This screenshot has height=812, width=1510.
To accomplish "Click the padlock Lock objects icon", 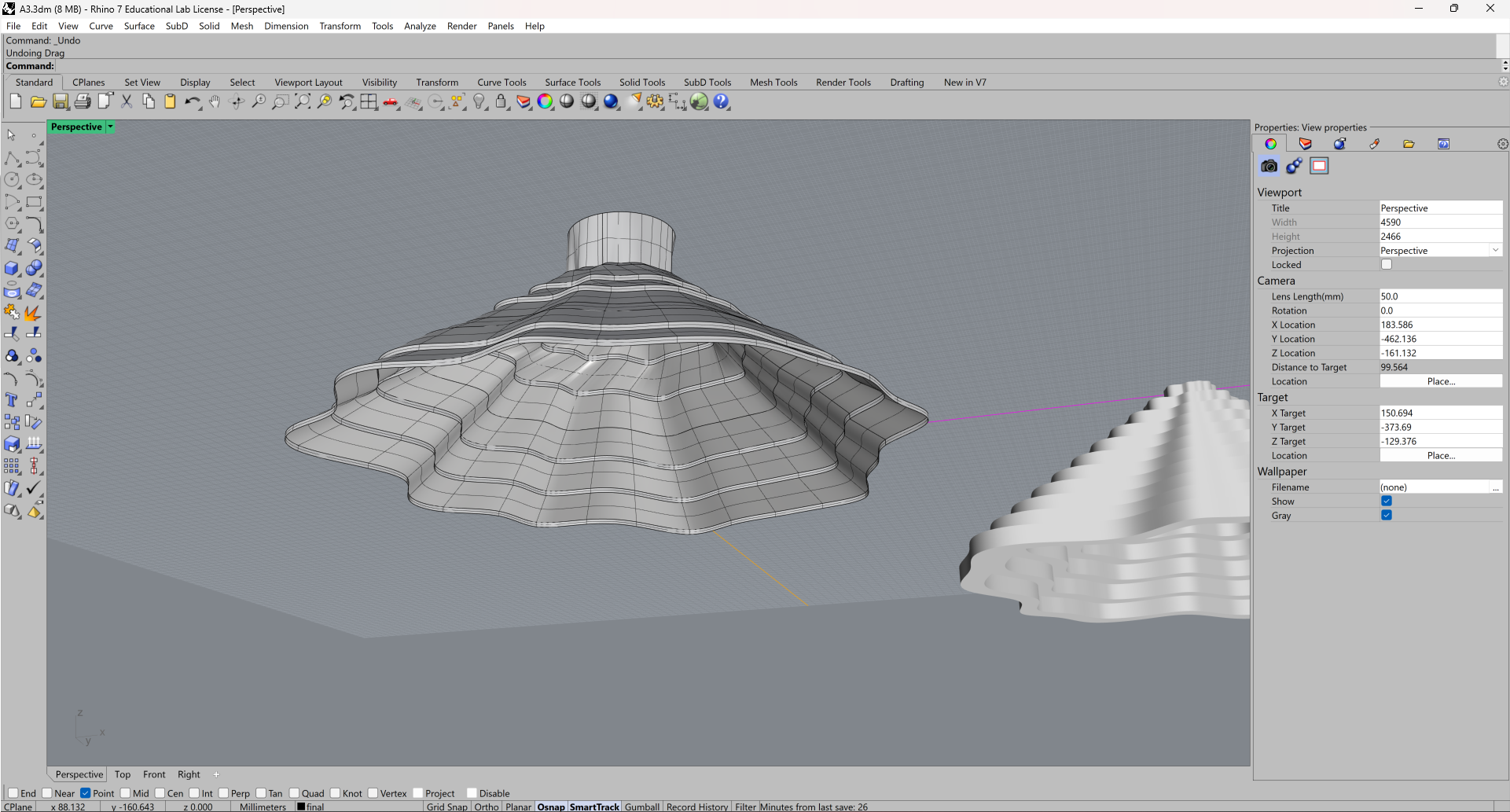I will 501,101.
